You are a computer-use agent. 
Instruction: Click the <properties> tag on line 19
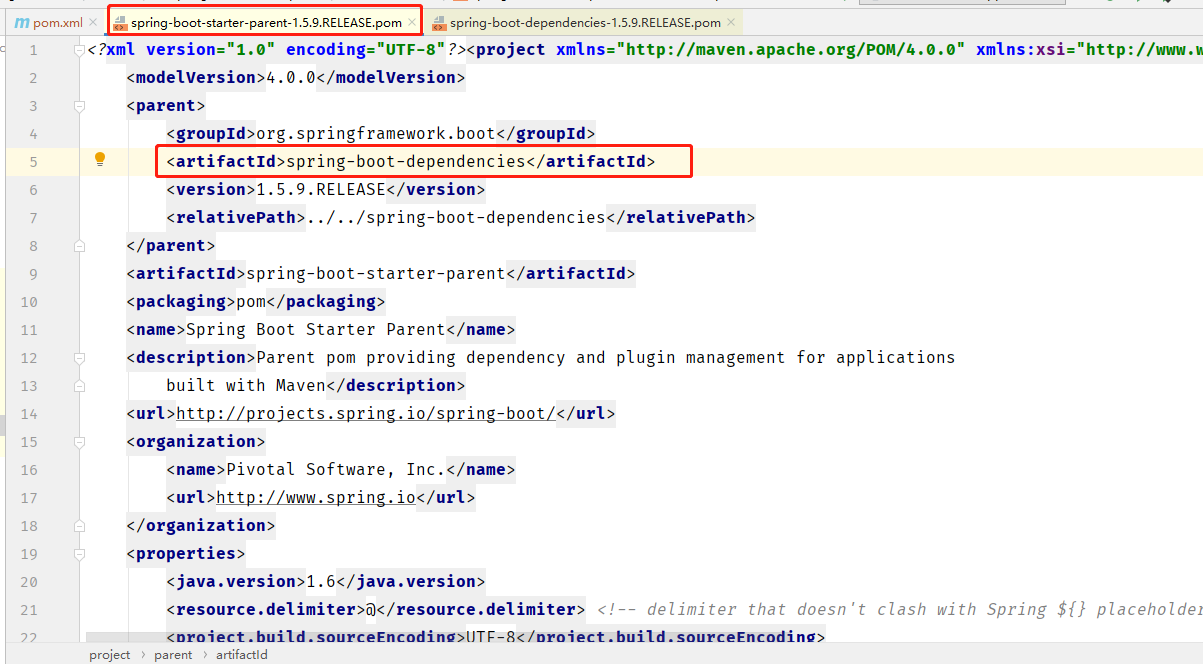(x=186, y=553)
